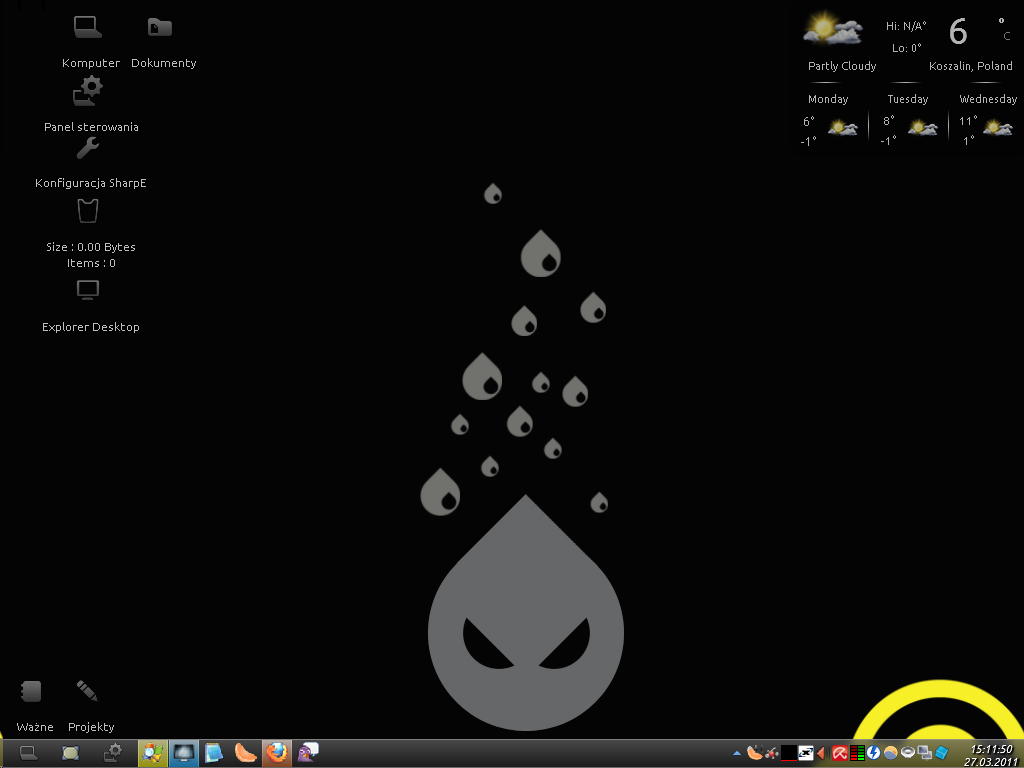Click the large temperature 6 reading

[x=958, y=31]
